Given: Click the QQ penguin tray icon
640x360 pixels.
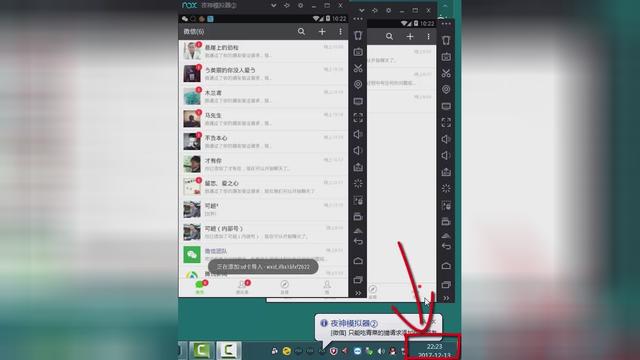Looking at the screenshot, I should [392, 351].
